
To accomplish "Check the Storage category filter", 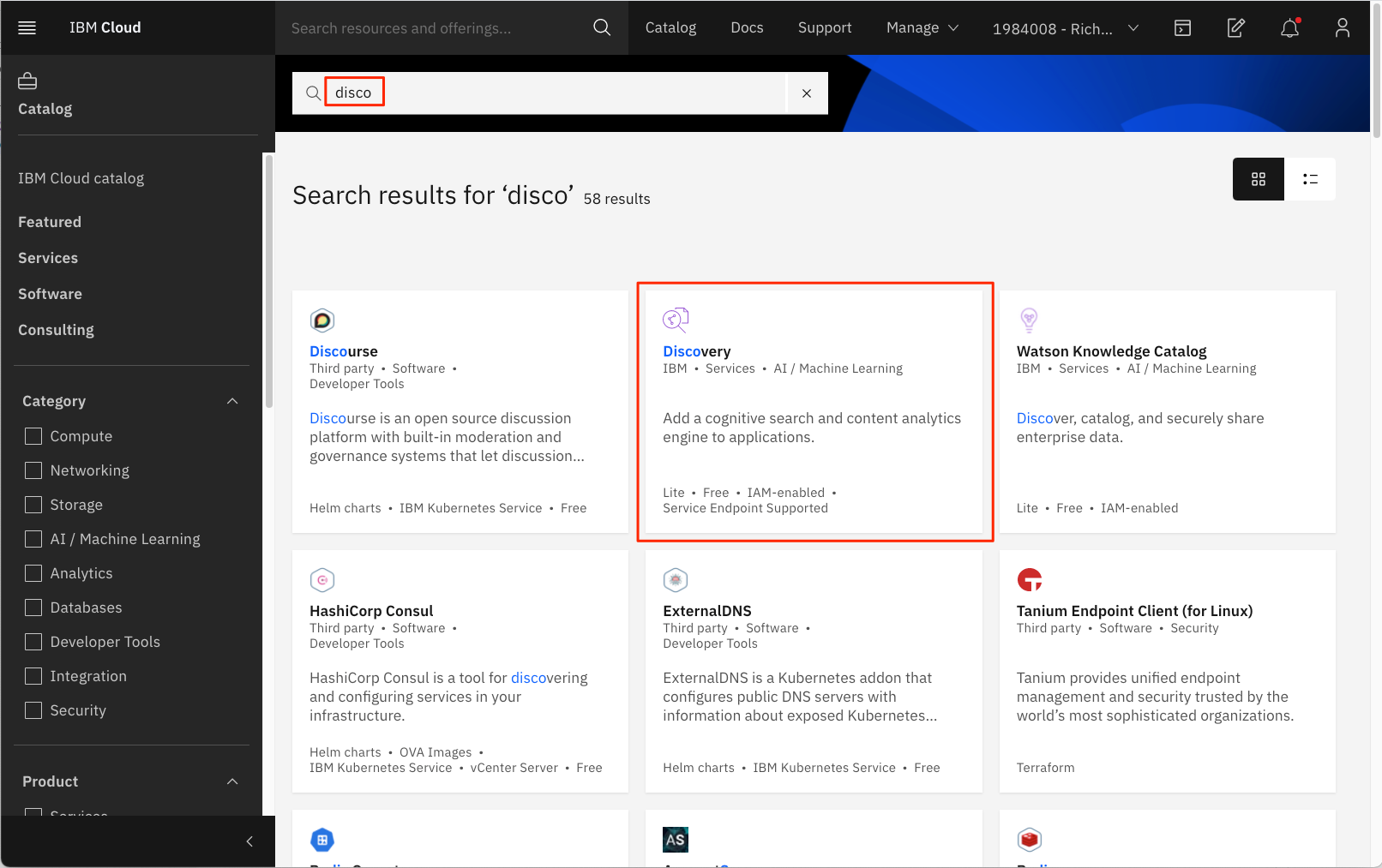I will point(33,505).
